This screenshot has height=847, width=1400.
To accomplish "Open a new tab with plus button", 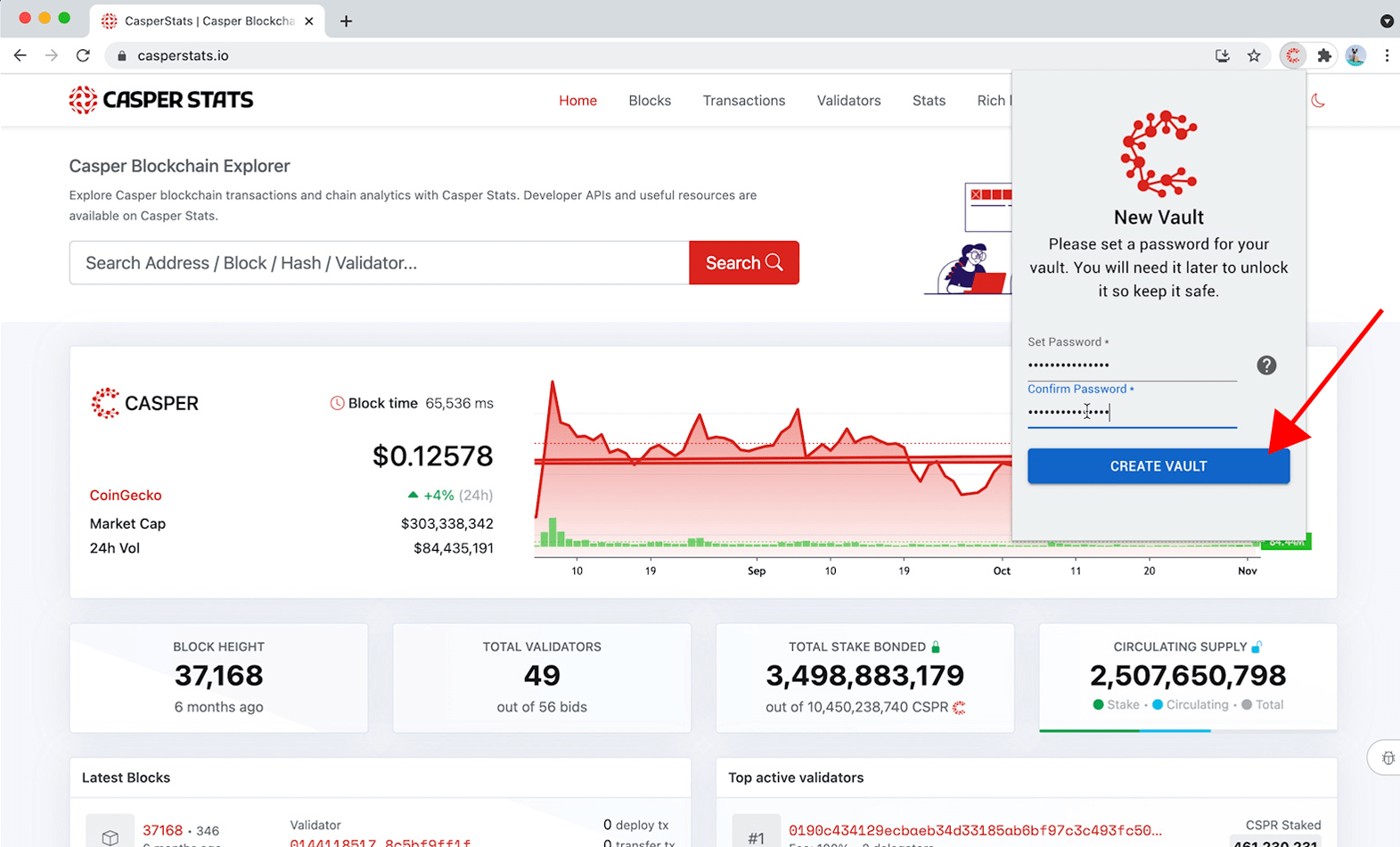I will click(x=347, y=21).
